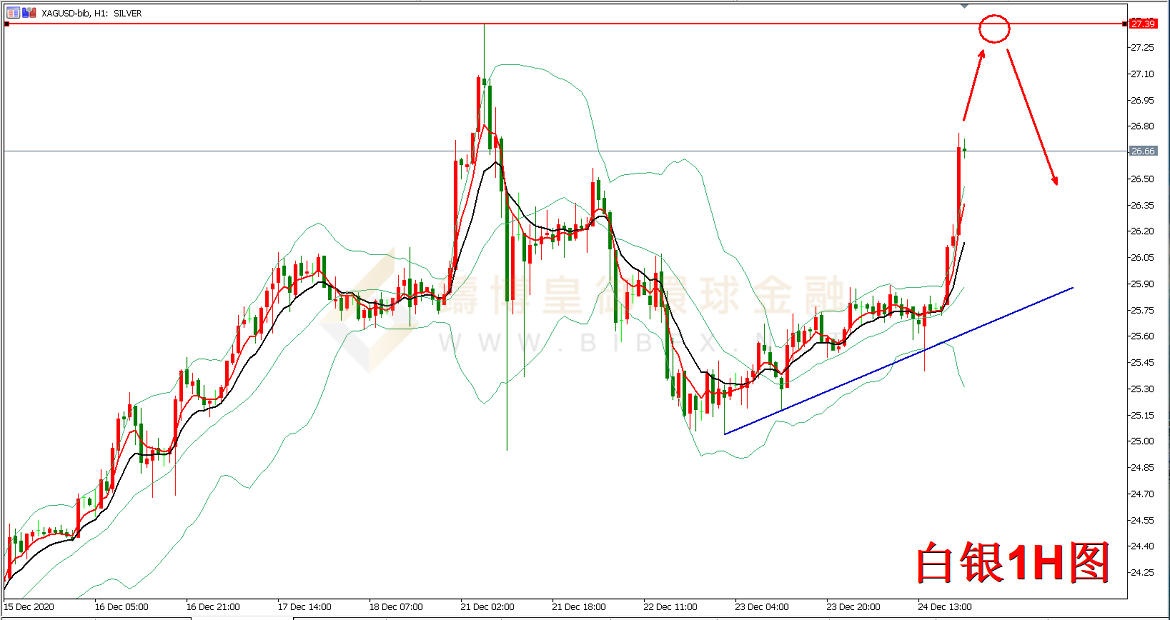Click the red 白银1H图 text label
1170x620 pixels.
1013,565
